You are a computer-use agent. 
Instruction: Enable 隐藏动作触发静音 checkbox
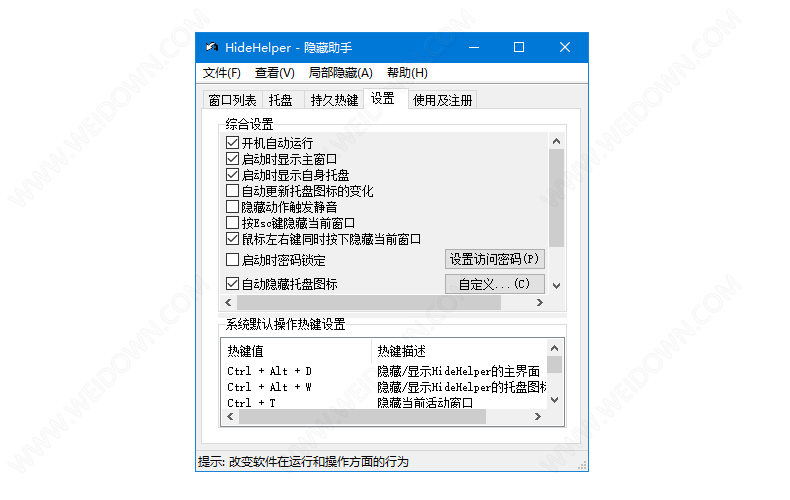pos(232,207)
